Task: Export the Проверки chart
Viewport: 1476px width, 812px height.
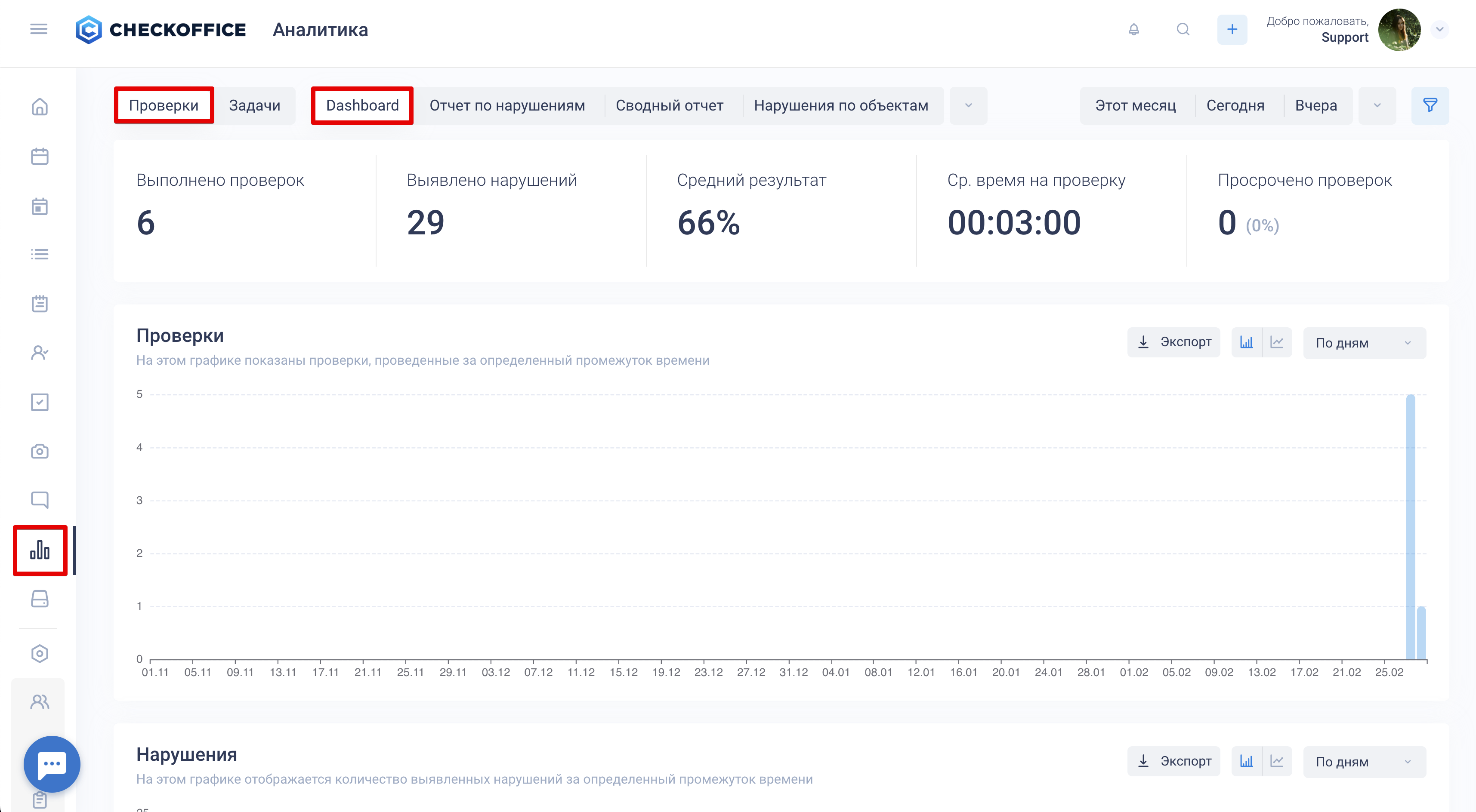Action: 1174,342
